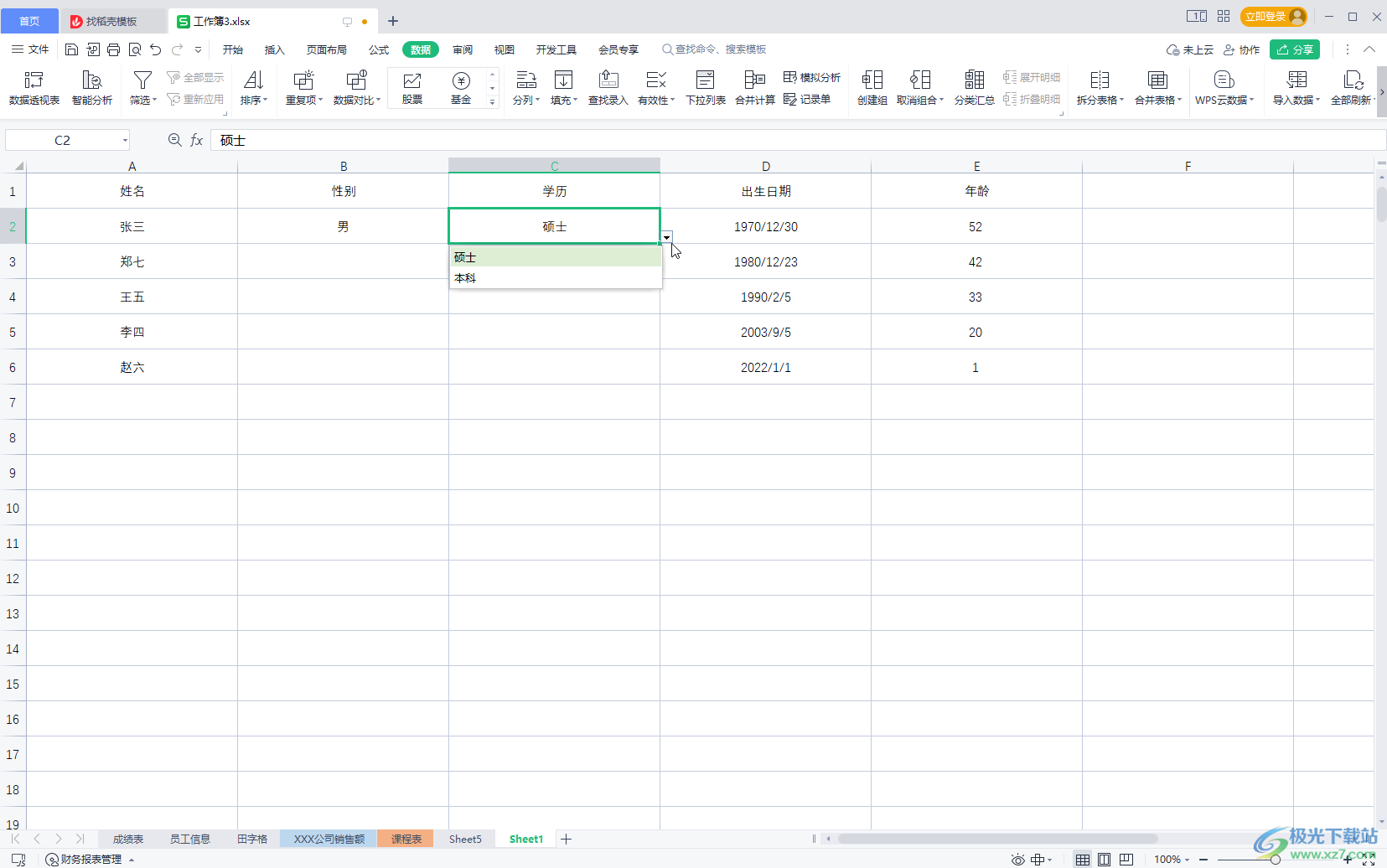
Task: Select the 股票 stock data type
Action: 412,88
